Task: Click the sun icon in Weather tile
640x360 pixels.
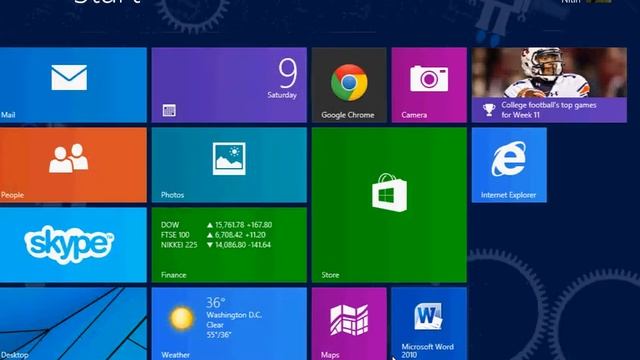Action: pos(181,318)
